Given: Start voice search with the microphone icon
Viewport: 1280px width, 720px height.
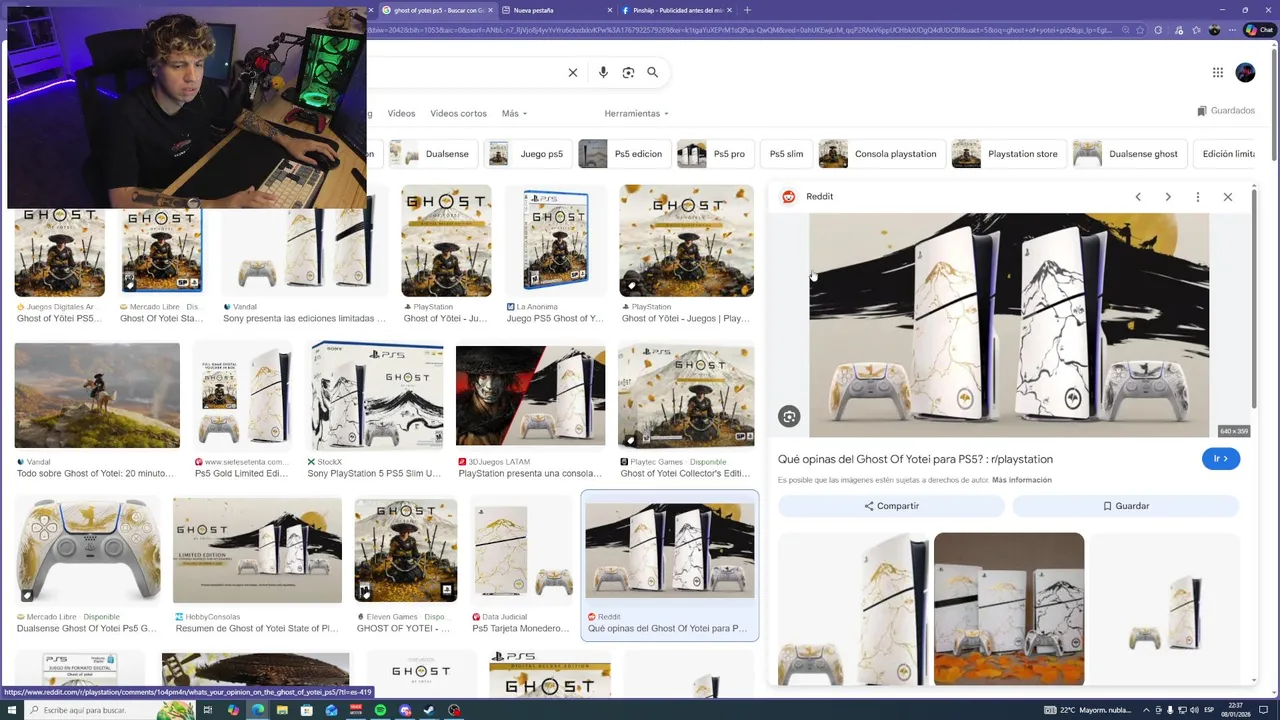Looking at the screenshot, I should tap(602, 72).
